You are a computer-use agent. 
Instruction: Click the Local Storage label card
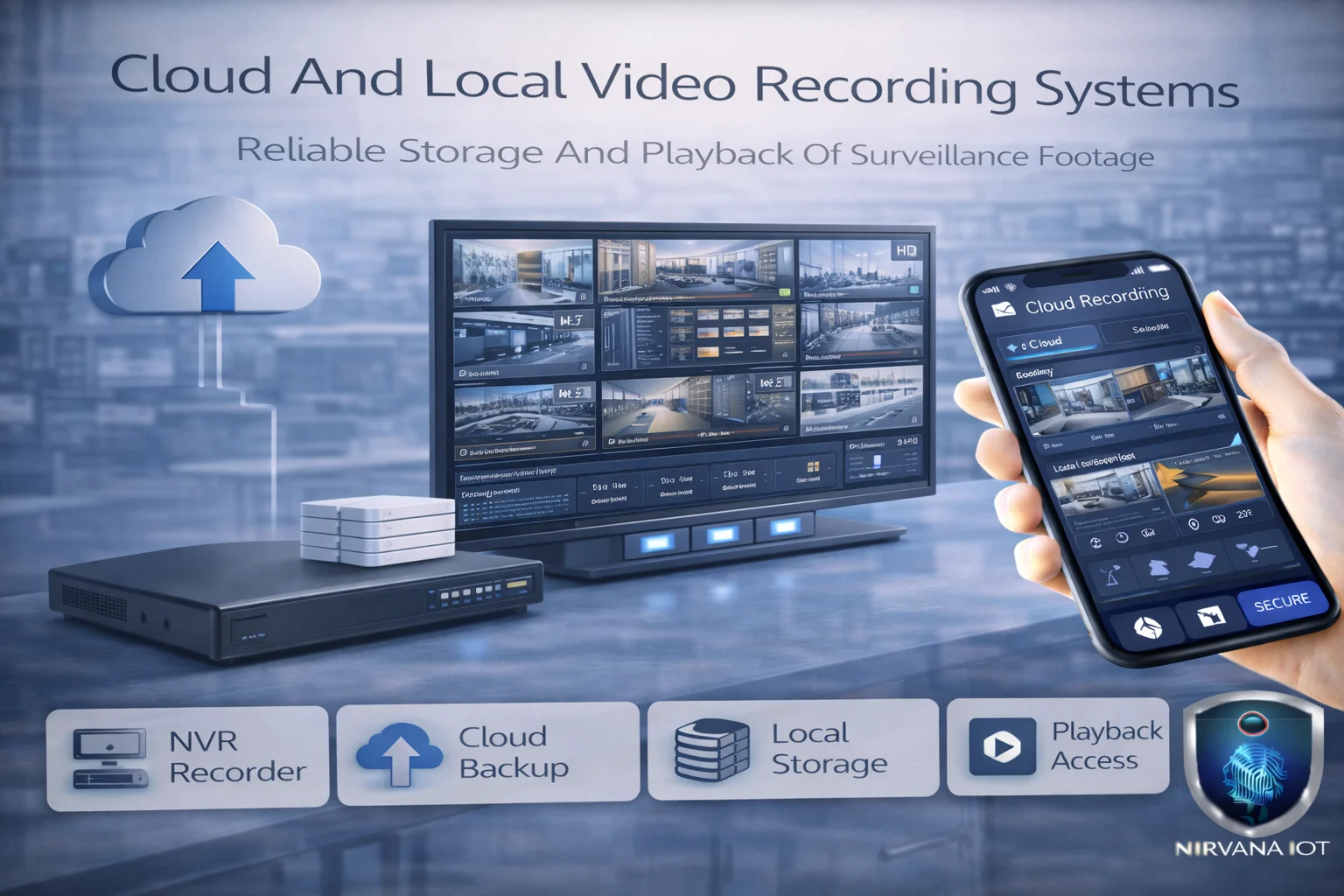(793, 749)
